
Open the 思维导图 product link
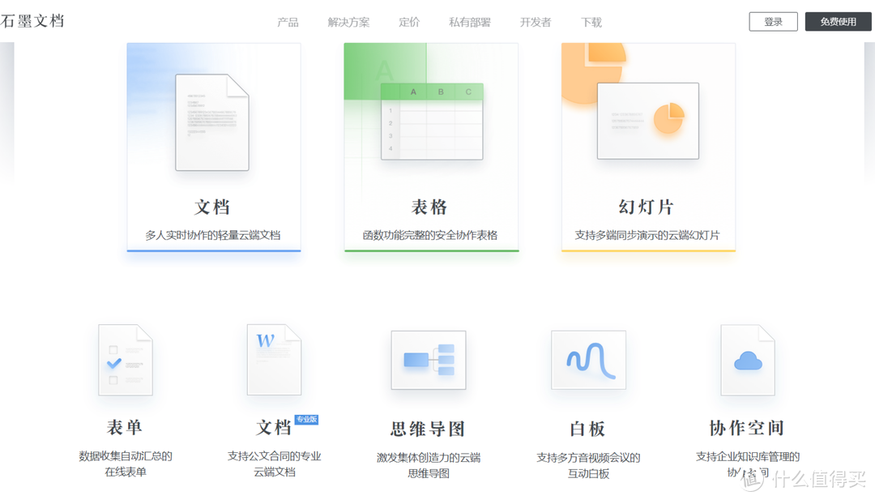(x=427, y=429)
